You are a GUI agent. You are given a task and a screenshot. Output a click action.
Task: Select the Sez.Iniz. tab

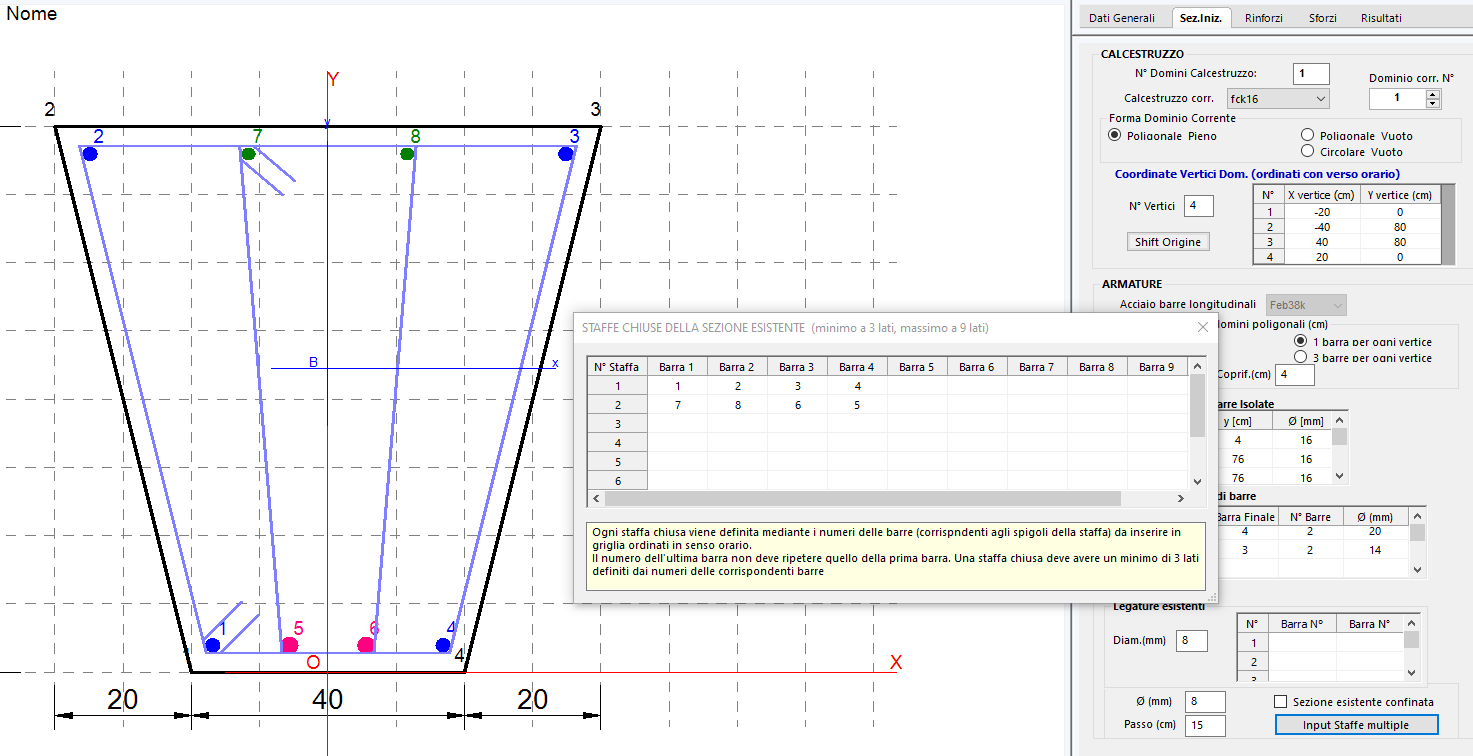click(1201, 17)
